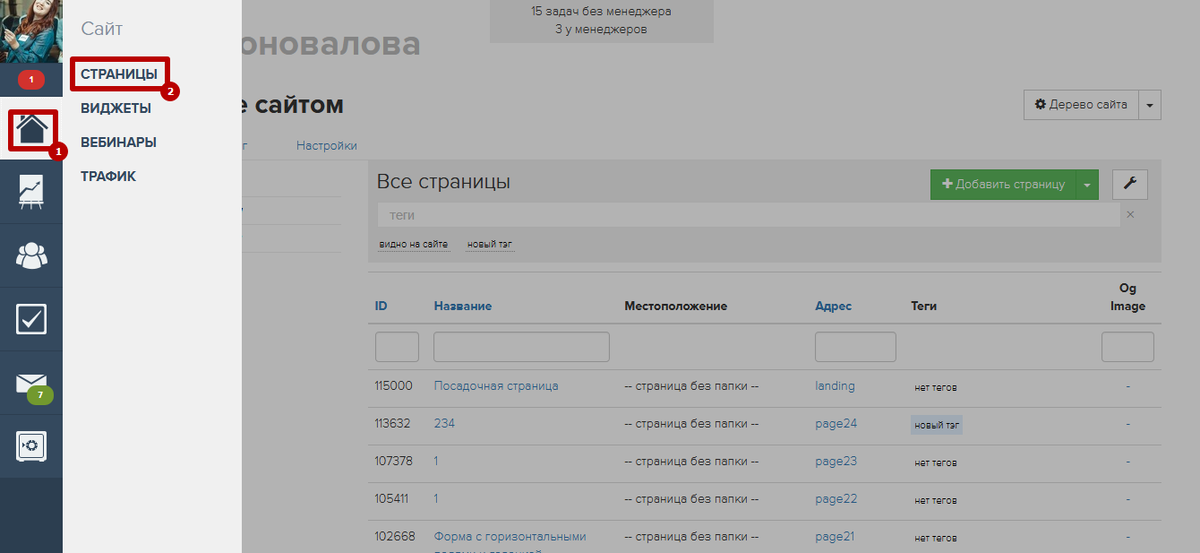
Task: Open the page24 address link
Action: [x=836, y=424]
